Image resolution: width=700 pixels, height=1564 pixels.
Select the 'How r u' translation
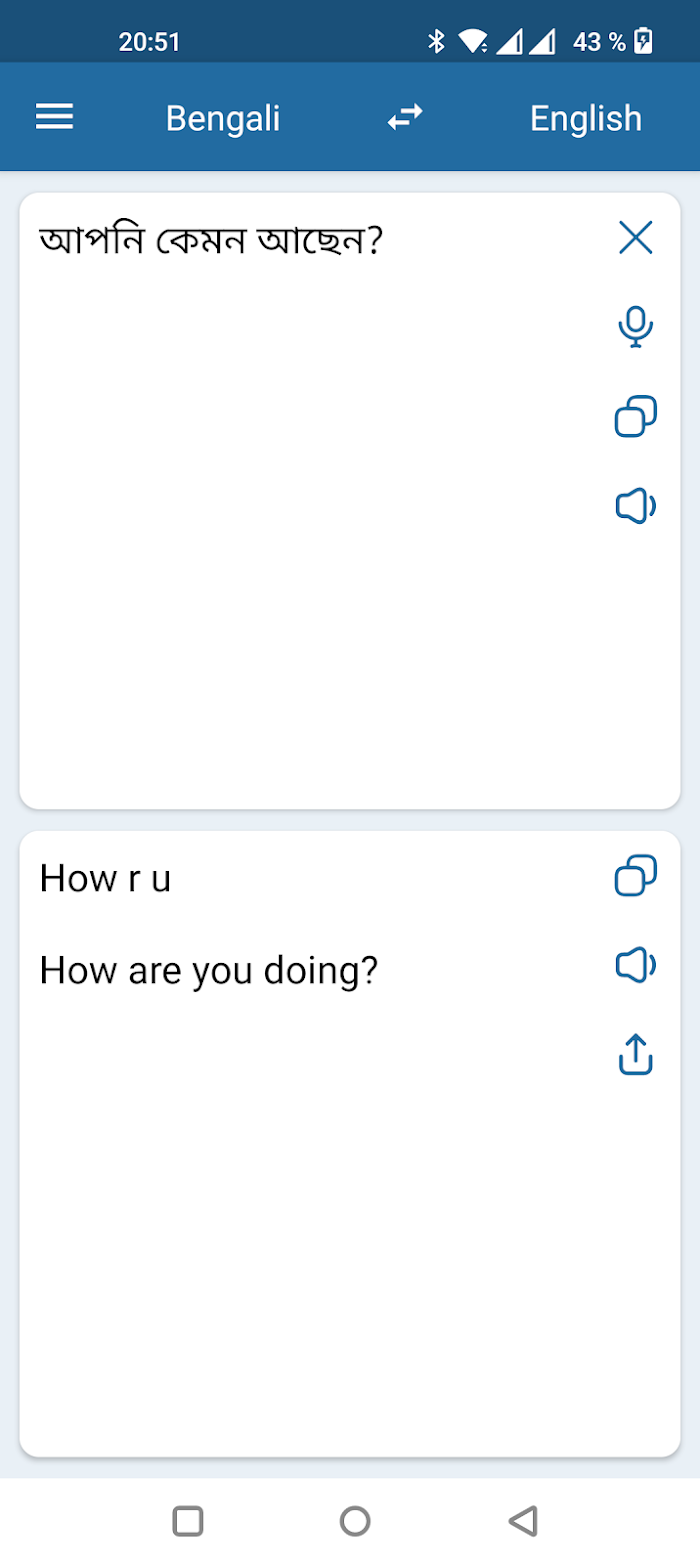(x=105, y=879)
